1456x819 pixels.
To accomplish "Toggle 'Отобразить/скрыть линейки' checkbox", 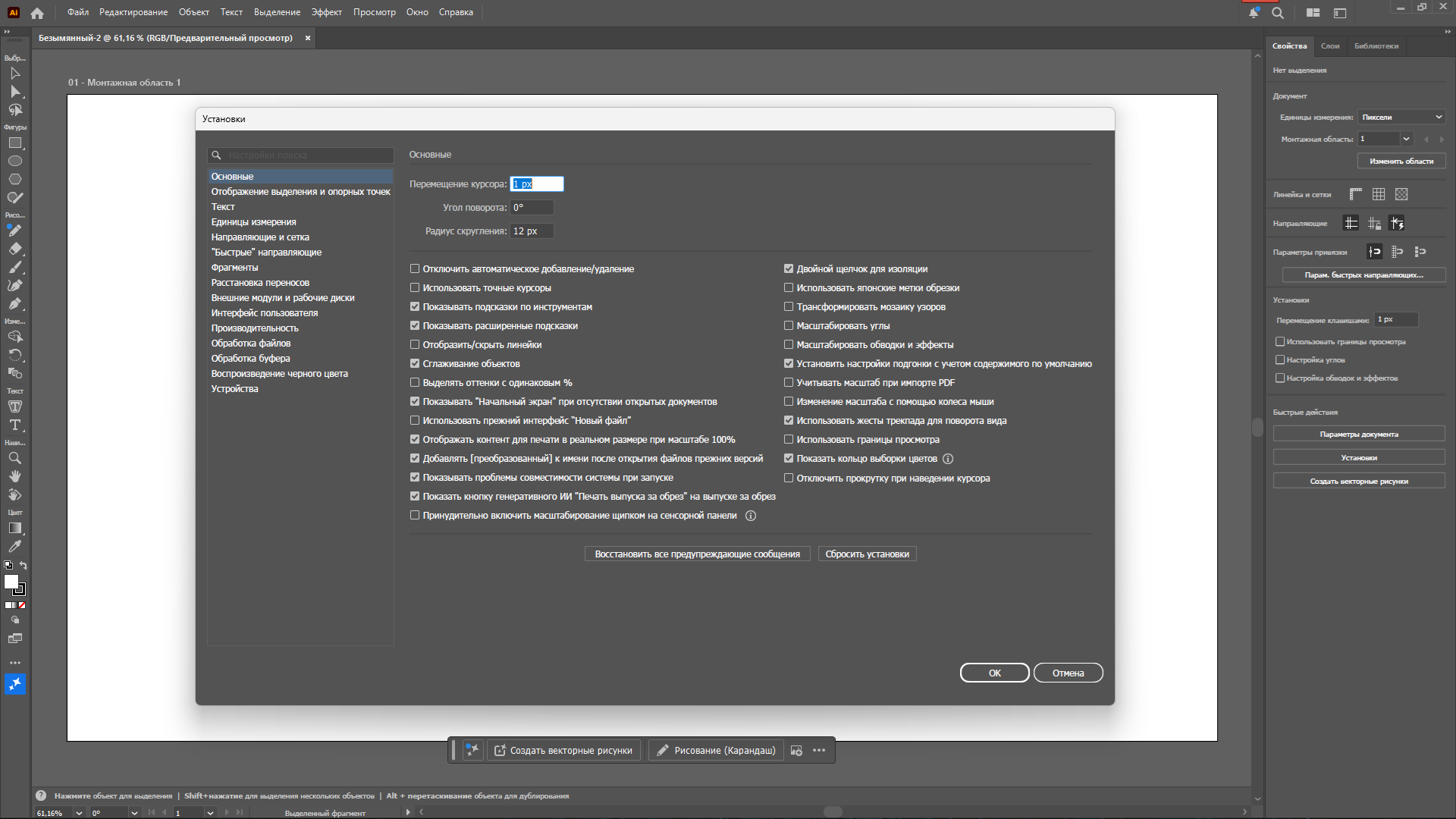I will [415, 345].
